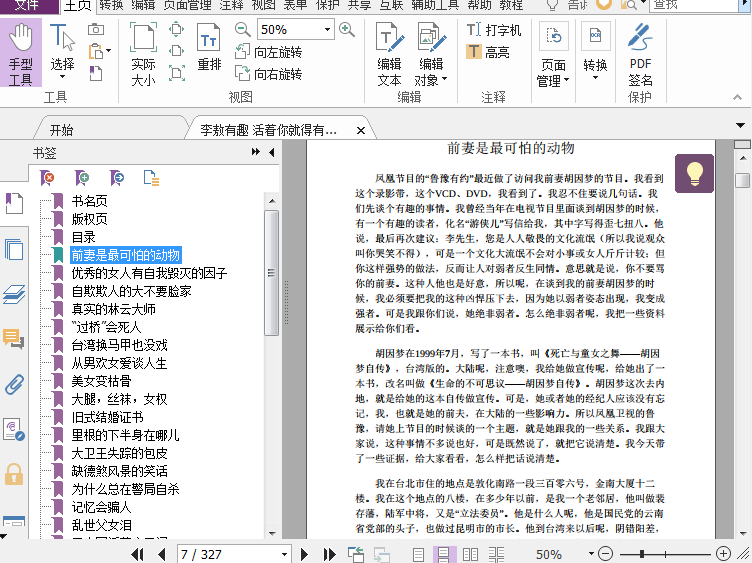
Task: Select bookmark 优秀的女人有自我毁灭的因子
Action: [149, 273]
